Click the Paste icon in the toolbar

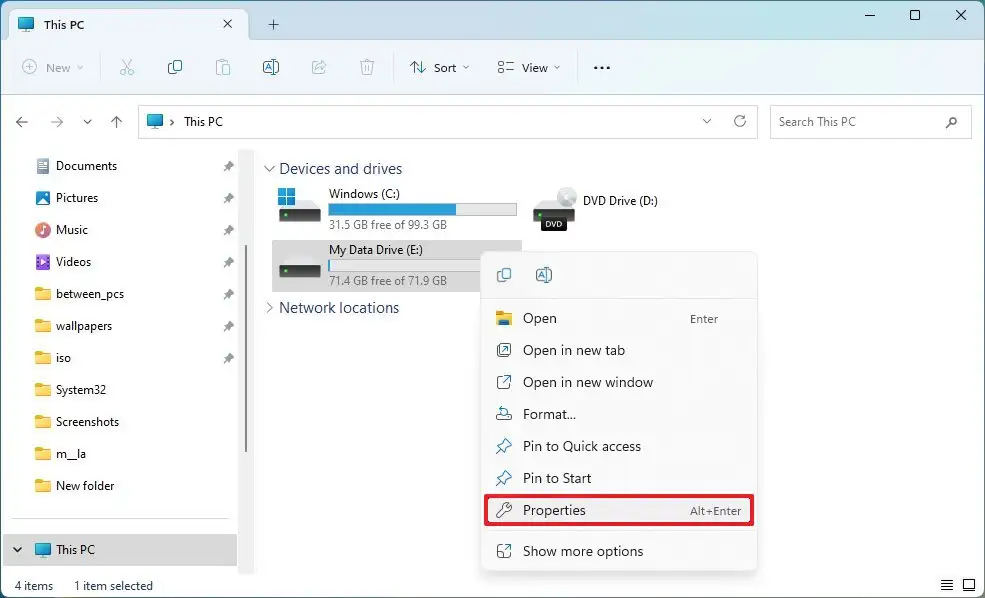[222, 67]
